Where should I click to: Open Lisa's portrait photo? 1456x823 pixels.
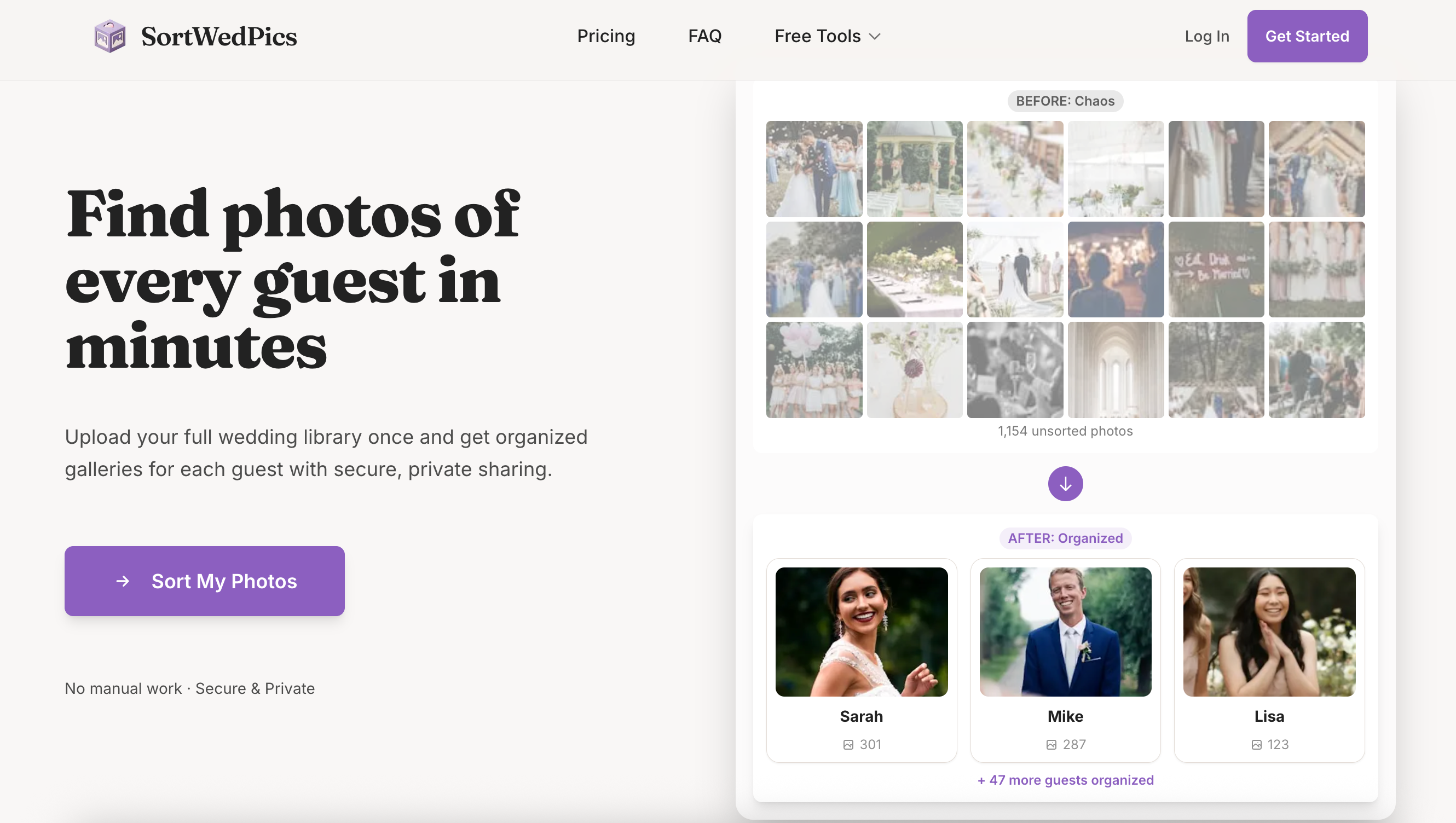(1269, 631)
